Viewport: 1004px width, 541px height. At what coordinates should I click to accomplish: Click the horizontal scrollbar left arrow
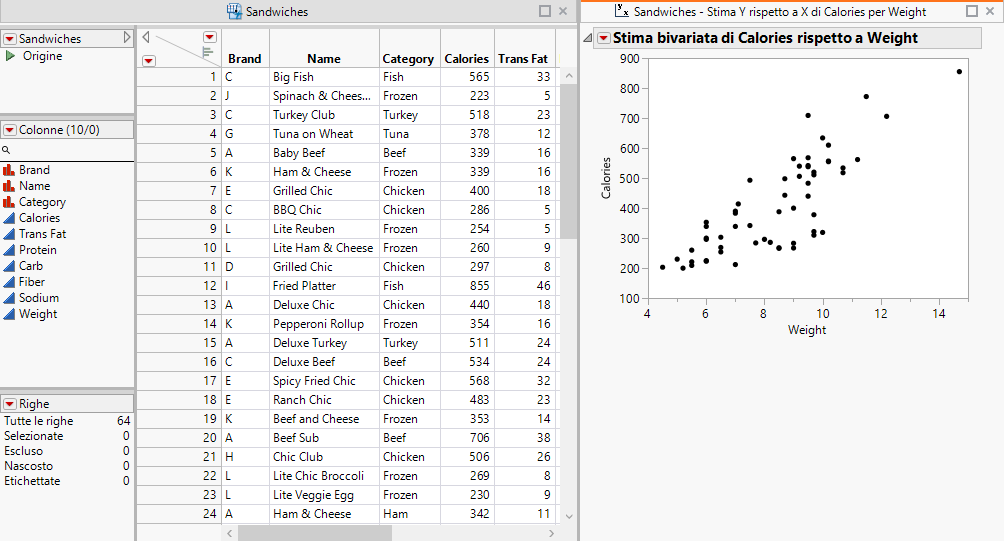[x=230, y=533]
